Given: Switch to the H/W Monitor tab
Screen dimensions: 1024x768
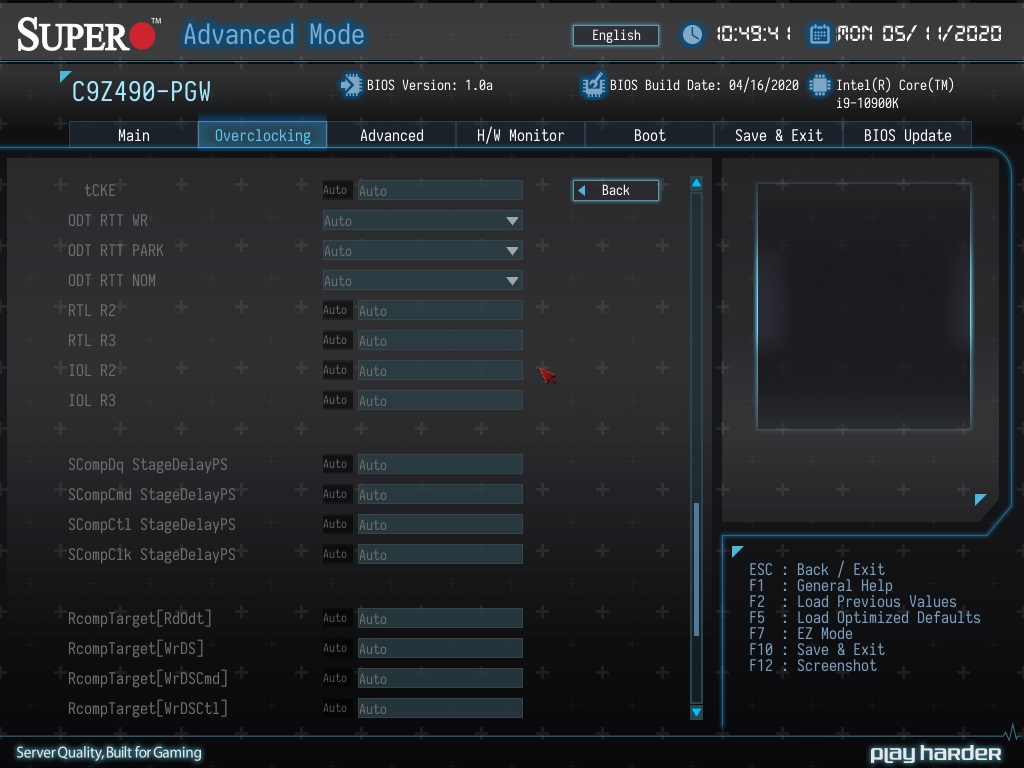Looking at the screenshot, I should pos(520,135).
